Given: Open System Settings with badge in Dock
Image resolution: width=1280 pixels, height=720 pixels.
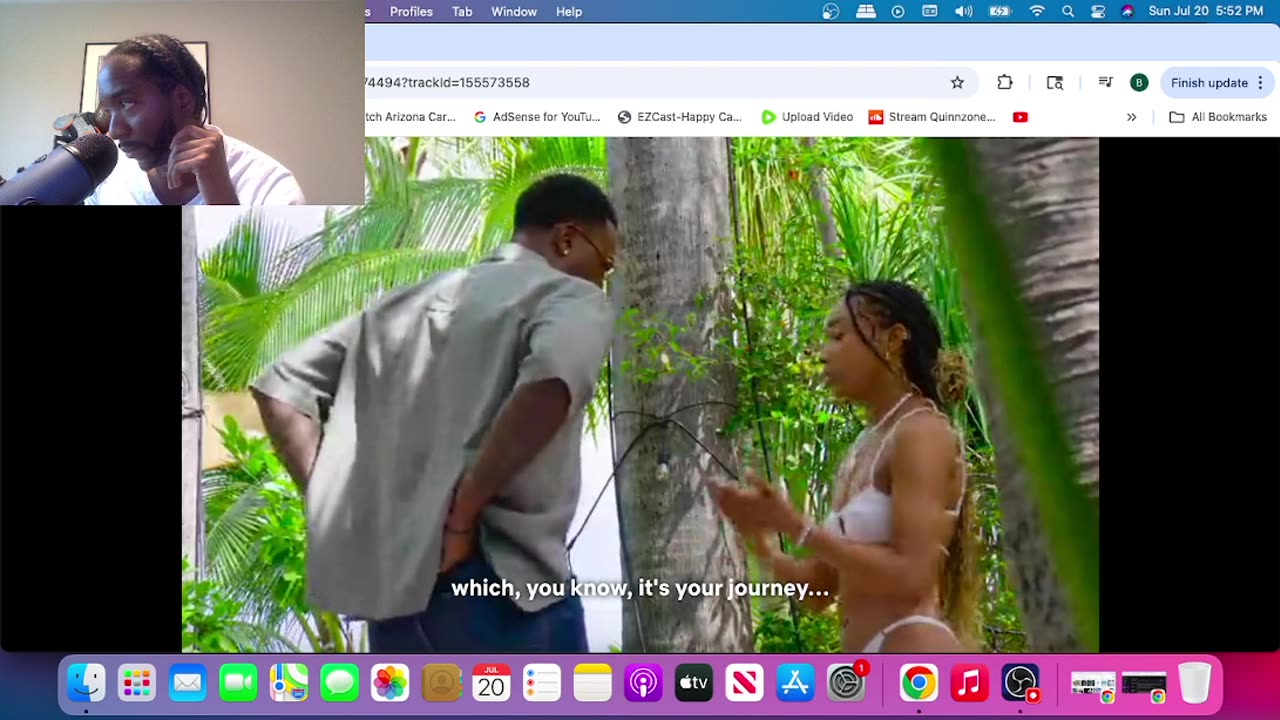Looking at the screenshot, I should [x=846, y=684].
